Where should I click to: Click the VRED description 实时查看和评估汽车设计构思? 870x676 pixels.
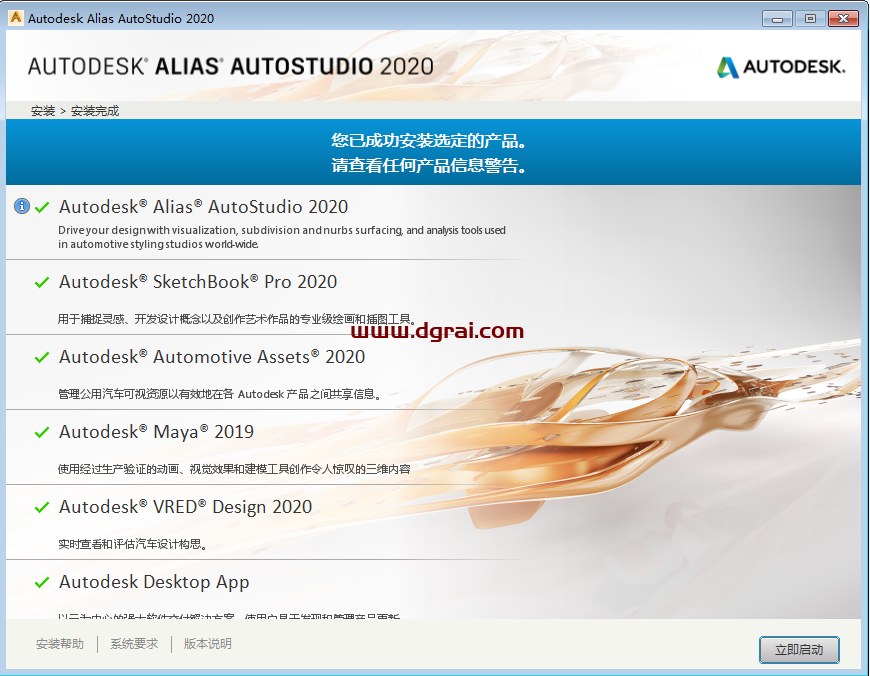[133, 544]
